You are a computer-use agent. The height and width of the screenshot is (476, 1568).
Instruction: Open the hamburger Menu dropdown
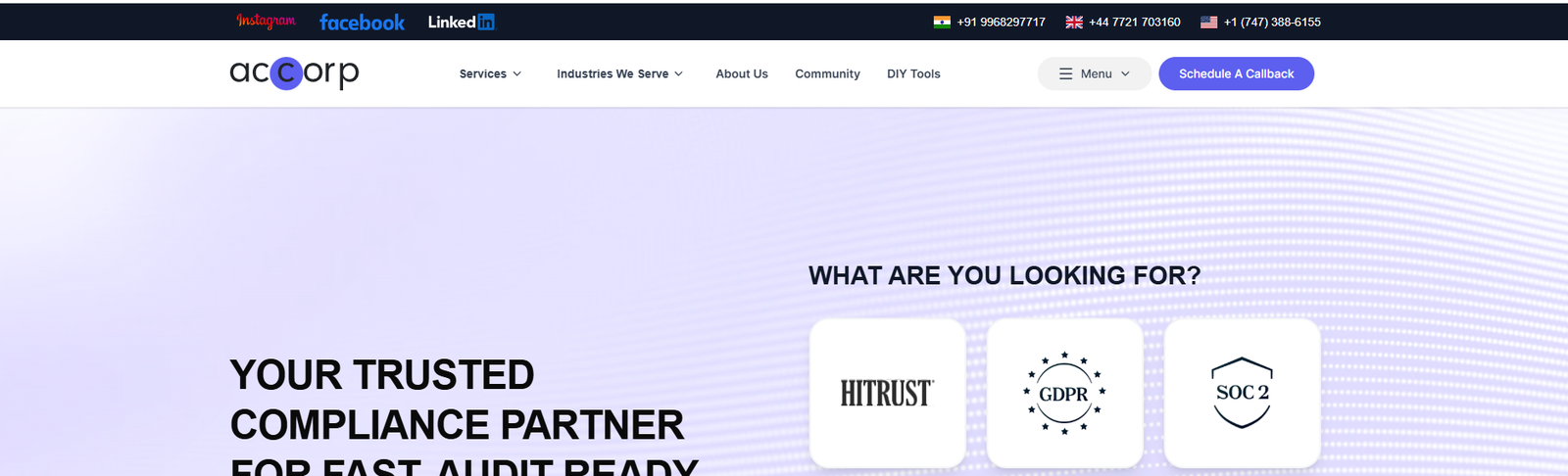pyautogui.click(x=1095, y=73)
